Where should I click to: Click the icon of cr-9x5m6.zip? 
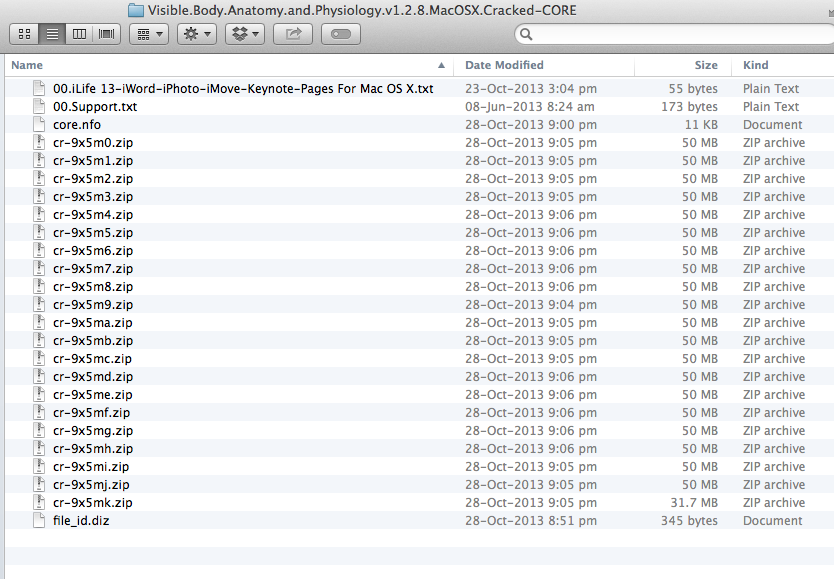tap(39, 250)
